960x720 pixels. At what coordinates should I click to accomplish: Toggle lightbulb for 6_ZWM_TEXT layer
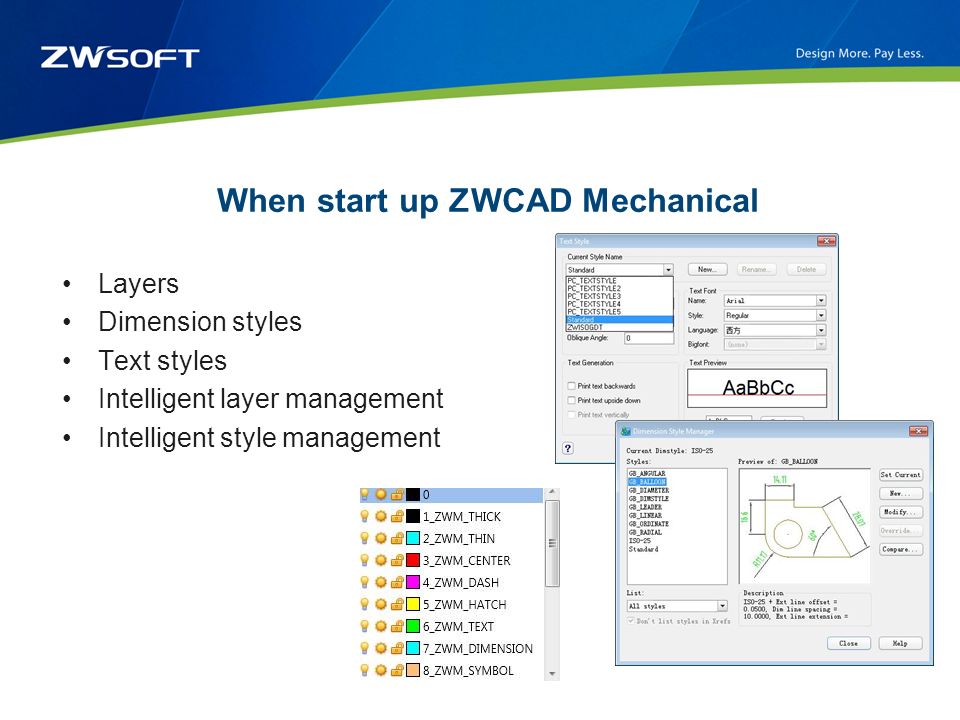click(x=364, y=626)
